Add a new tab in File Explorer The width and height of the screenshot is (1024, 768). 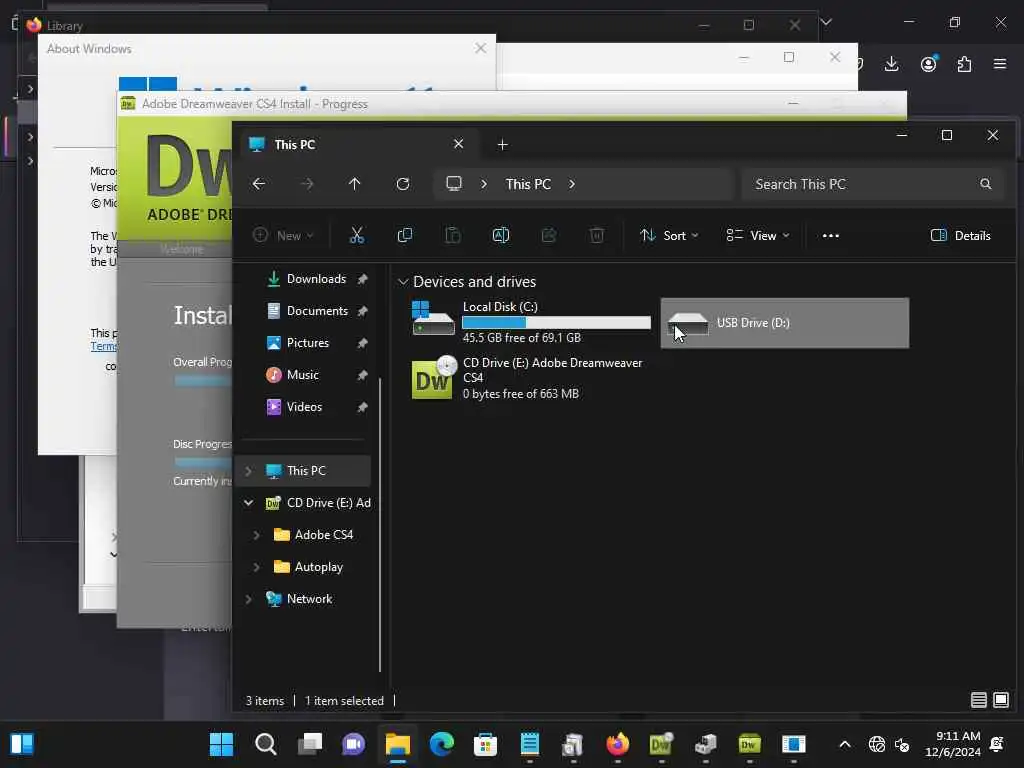pyautogui.click(x=502, y=144)
